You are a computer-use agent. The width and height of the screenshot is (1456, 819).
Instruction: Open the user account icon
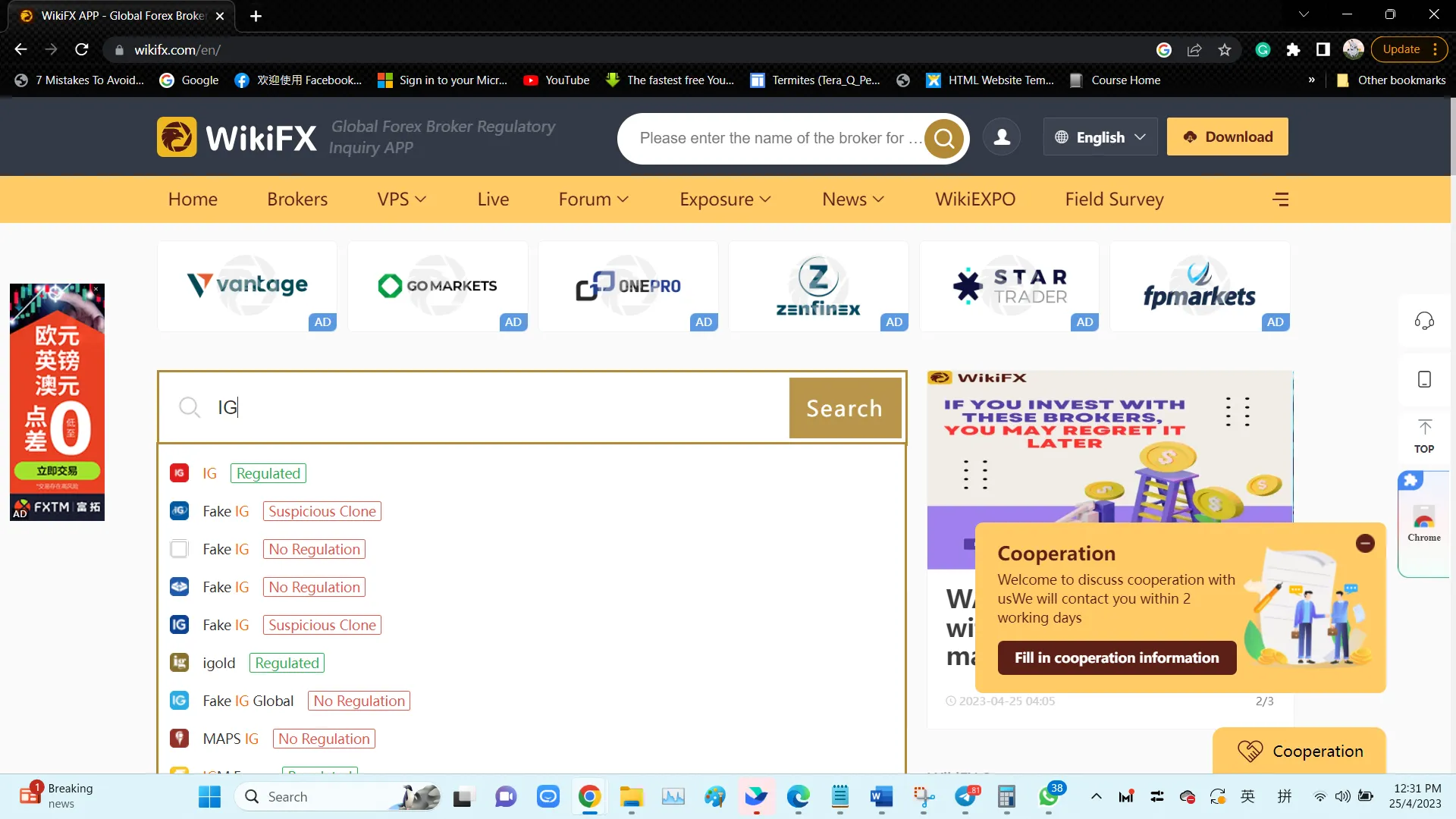click(x=1002, y=137)
